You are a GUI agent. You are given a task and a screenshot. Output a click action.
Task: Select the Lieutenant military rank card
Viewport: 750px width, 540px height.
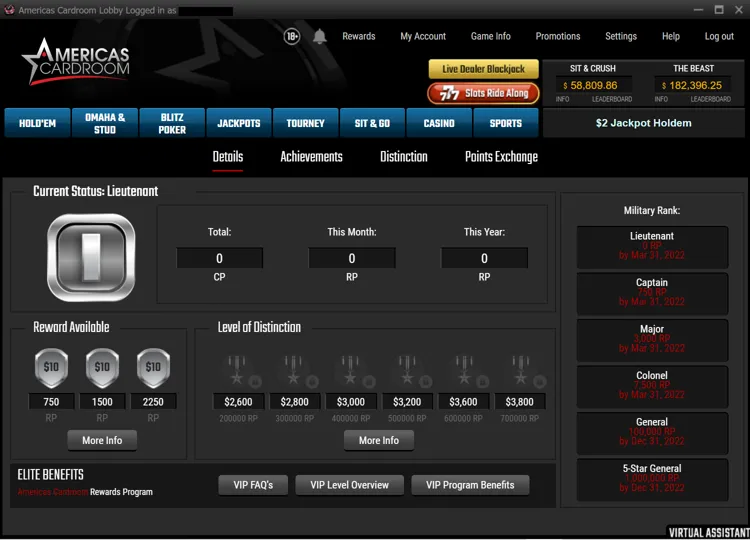[x=652, y=247]
